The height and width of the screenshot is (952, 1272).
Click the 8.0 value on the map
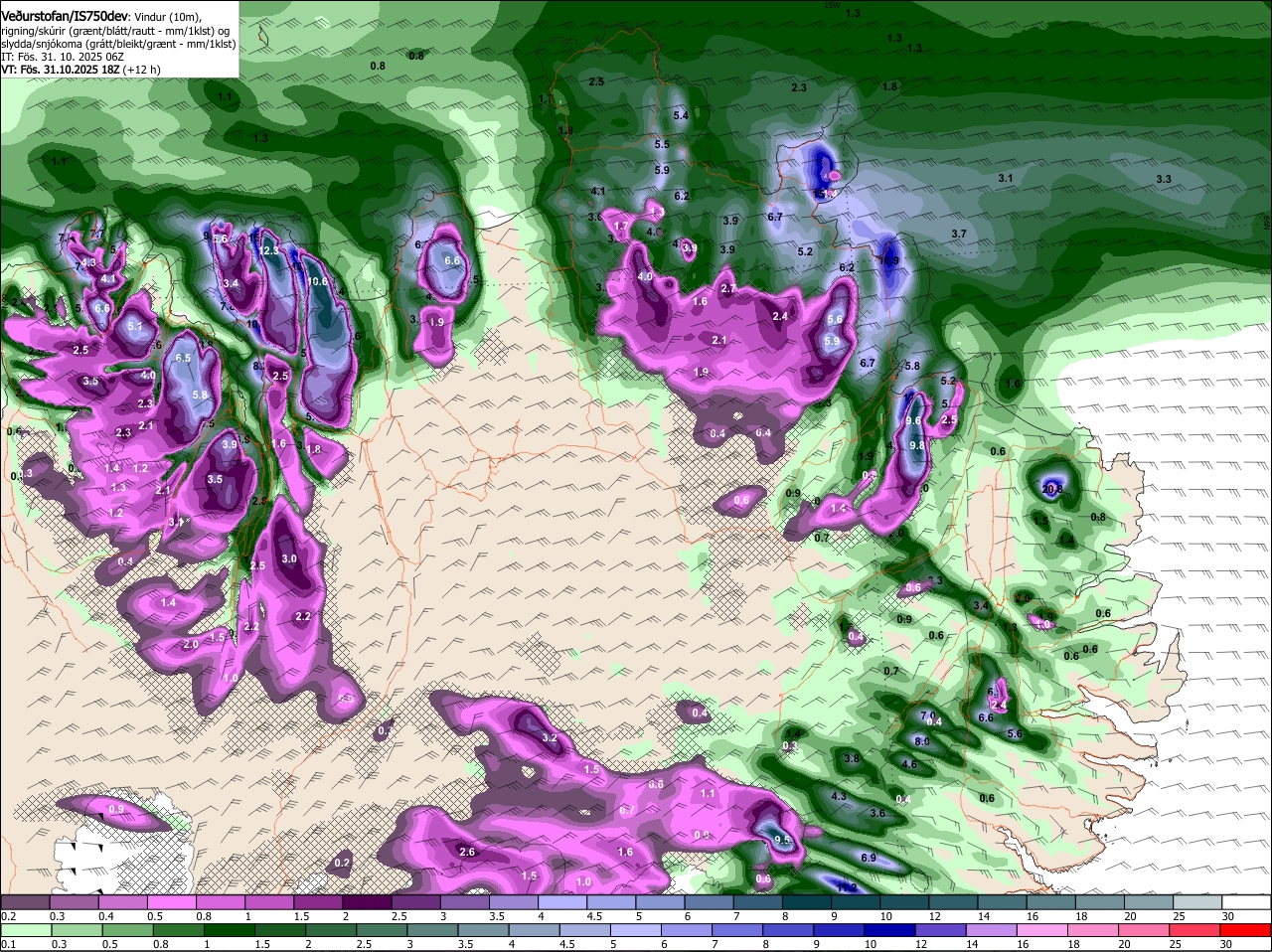coord(921,741)
